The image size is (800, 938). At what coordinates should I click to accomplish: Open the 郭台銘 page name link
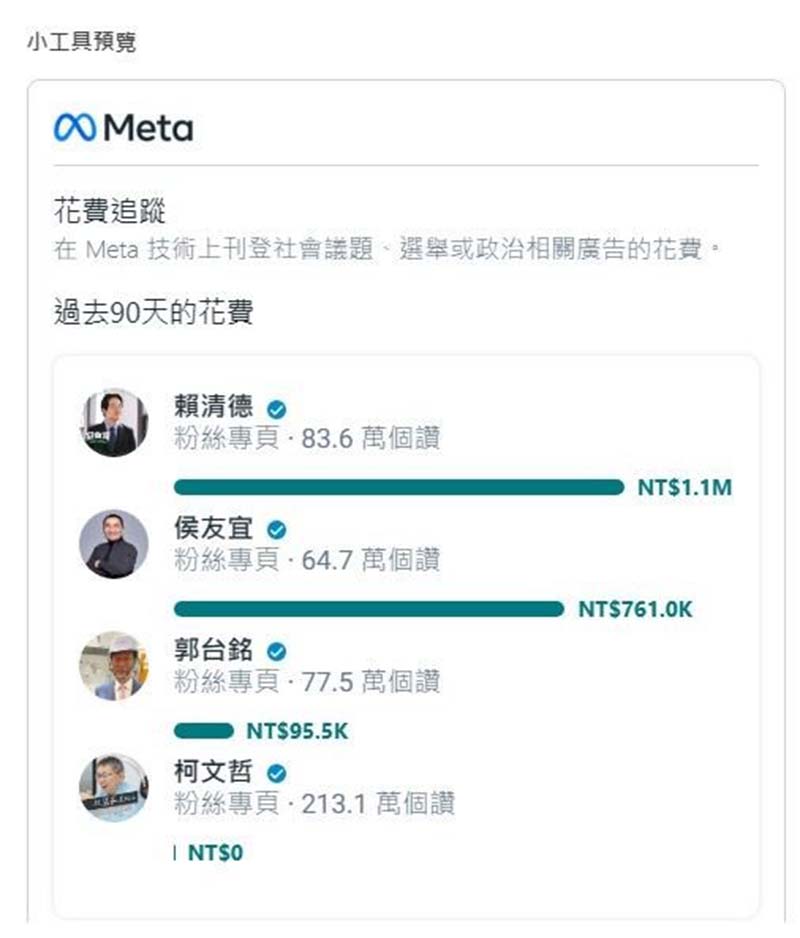coord(214,652)
